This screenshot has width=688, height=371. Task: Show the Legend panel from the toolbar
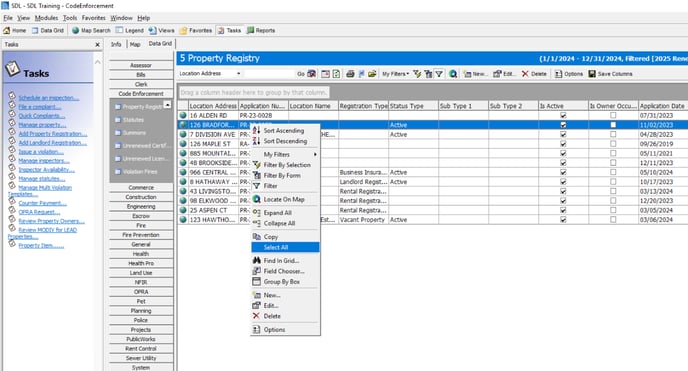point(129,31)
